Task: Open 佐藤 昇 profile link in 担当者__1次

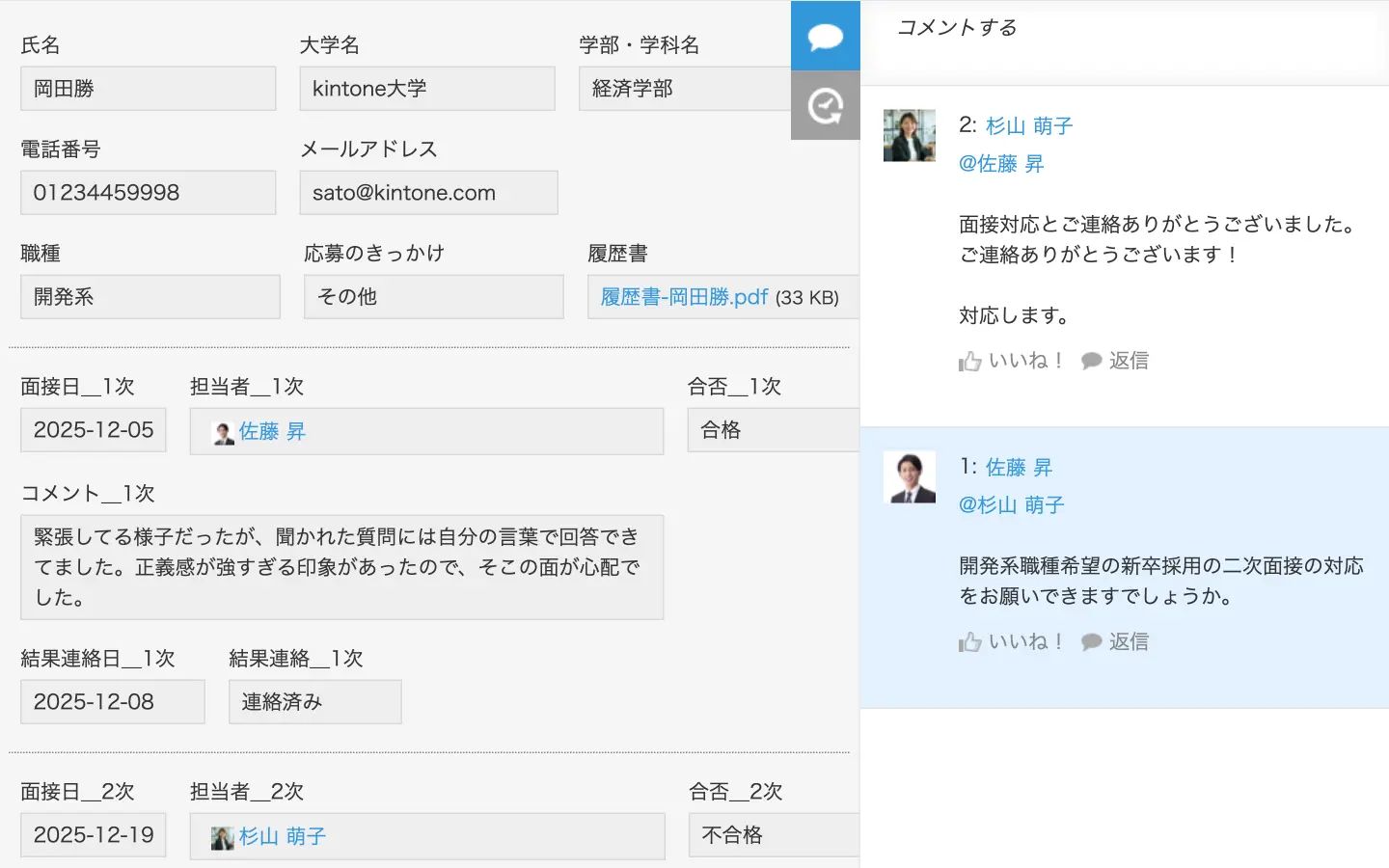Action: coord(272,432)
